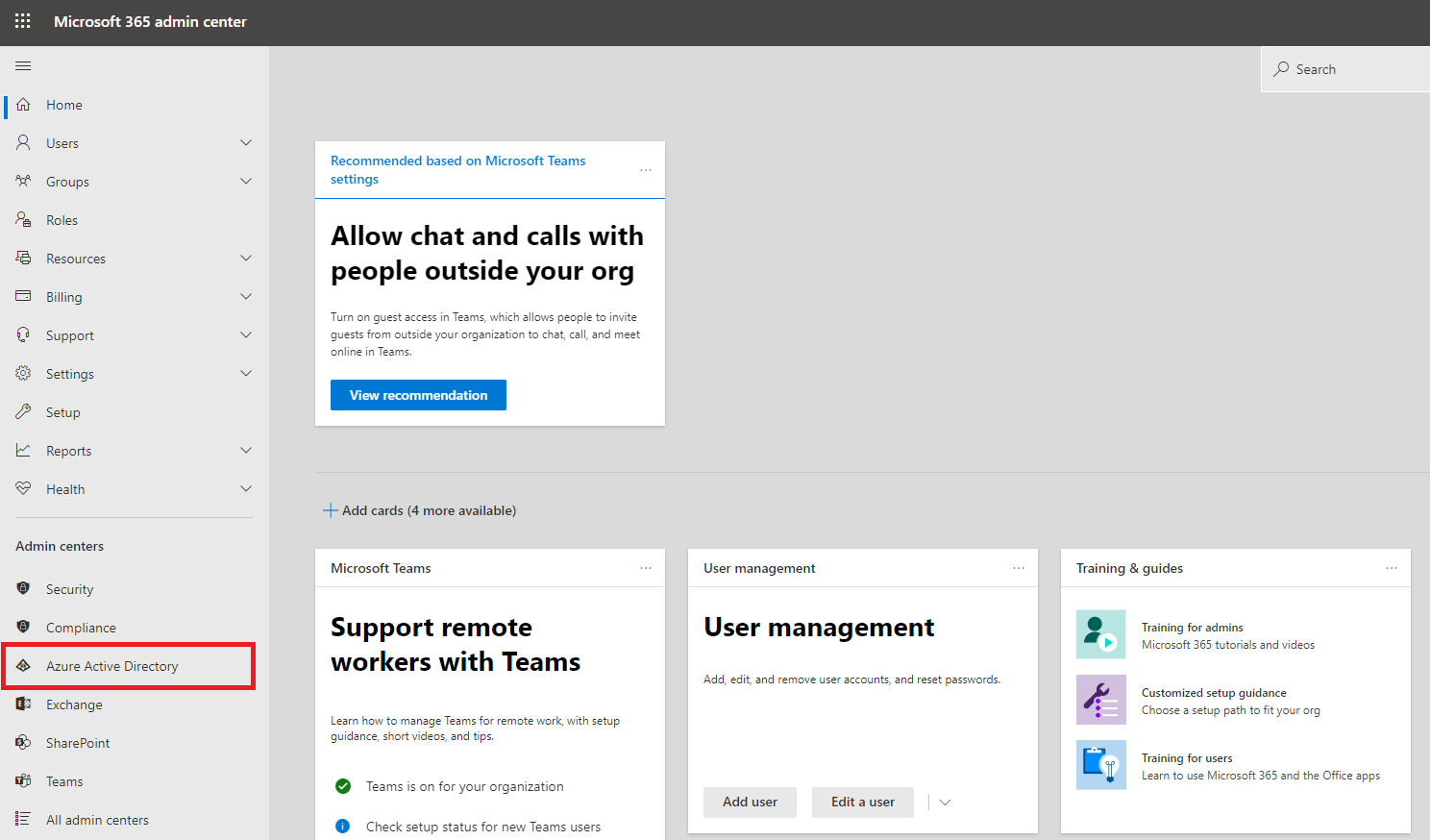Click the Groups people icon
1430x840 pixels.
click(23, 182)
